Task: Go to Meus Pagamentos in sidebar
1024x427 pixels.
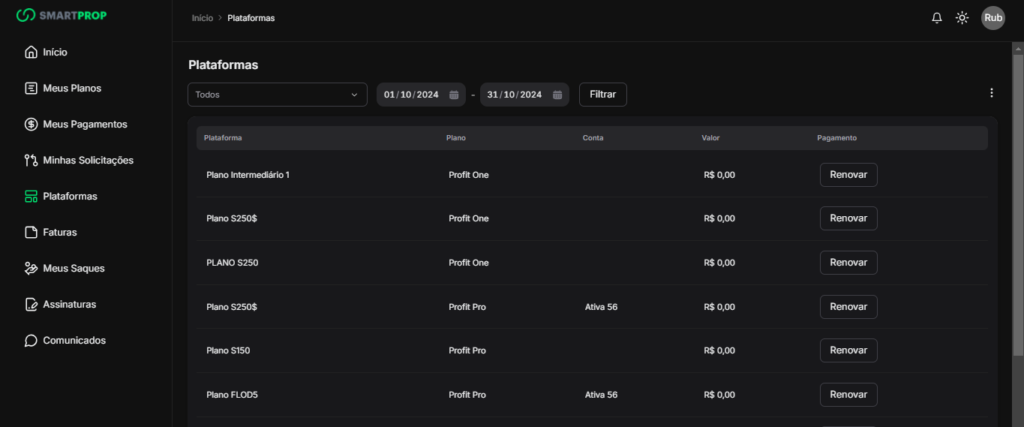Action: (84, 124)
